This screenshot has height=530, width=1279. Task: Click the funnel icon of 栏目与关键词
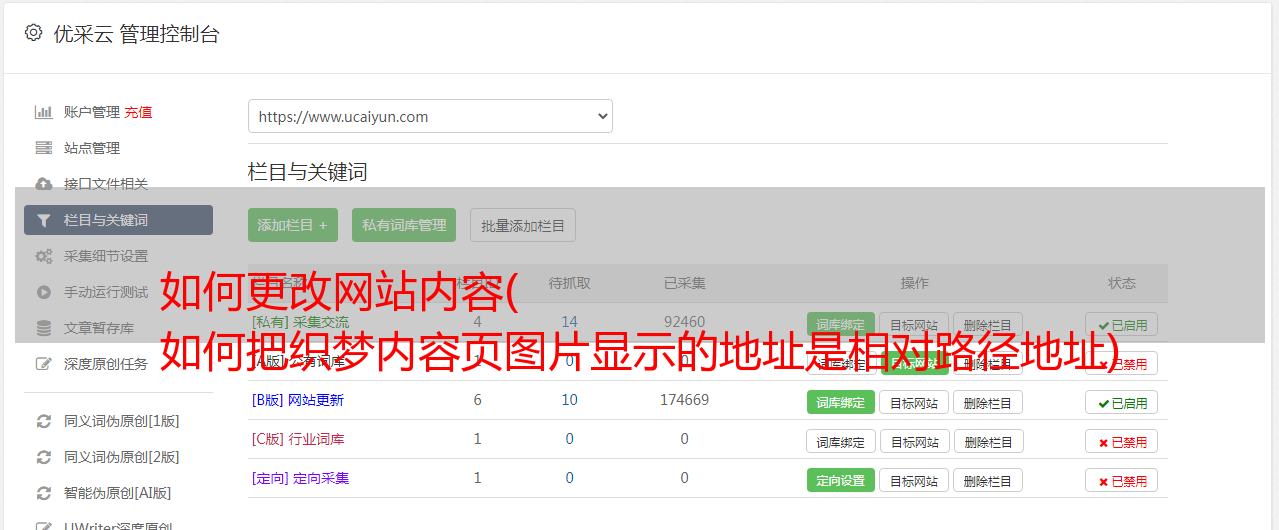click(x=43, y=220)
